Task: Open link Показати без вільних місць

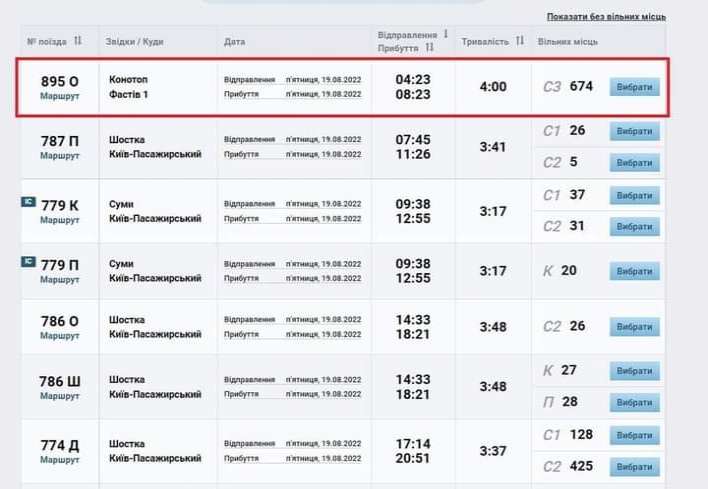Action: (x=606, y=17)
